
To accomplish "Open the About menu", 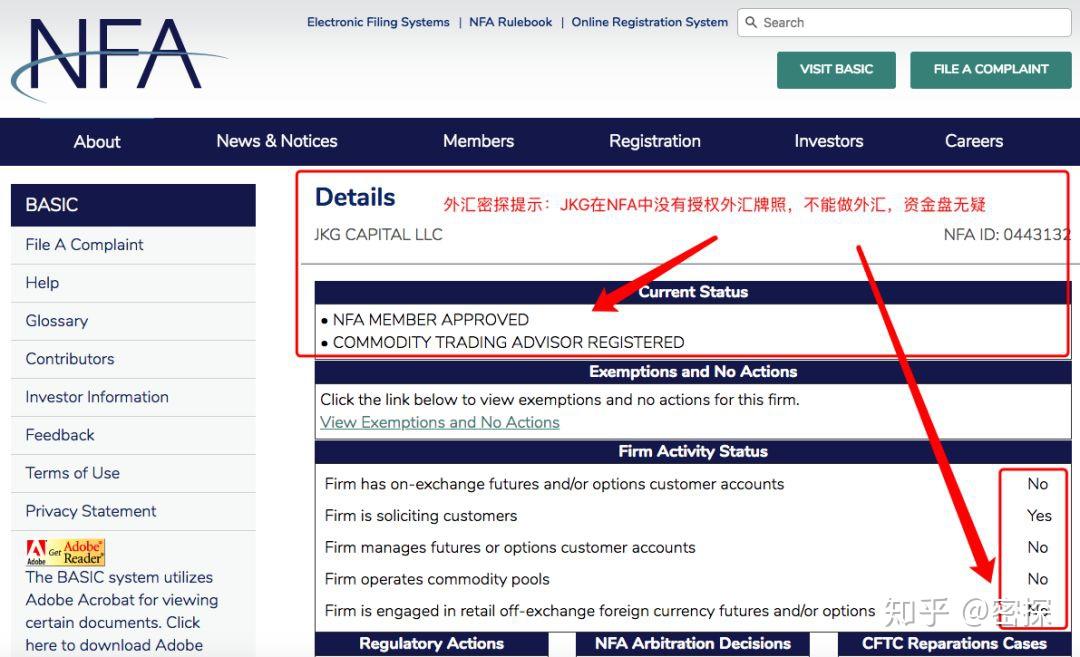I will pyautogui.click(x=97, y=142).
